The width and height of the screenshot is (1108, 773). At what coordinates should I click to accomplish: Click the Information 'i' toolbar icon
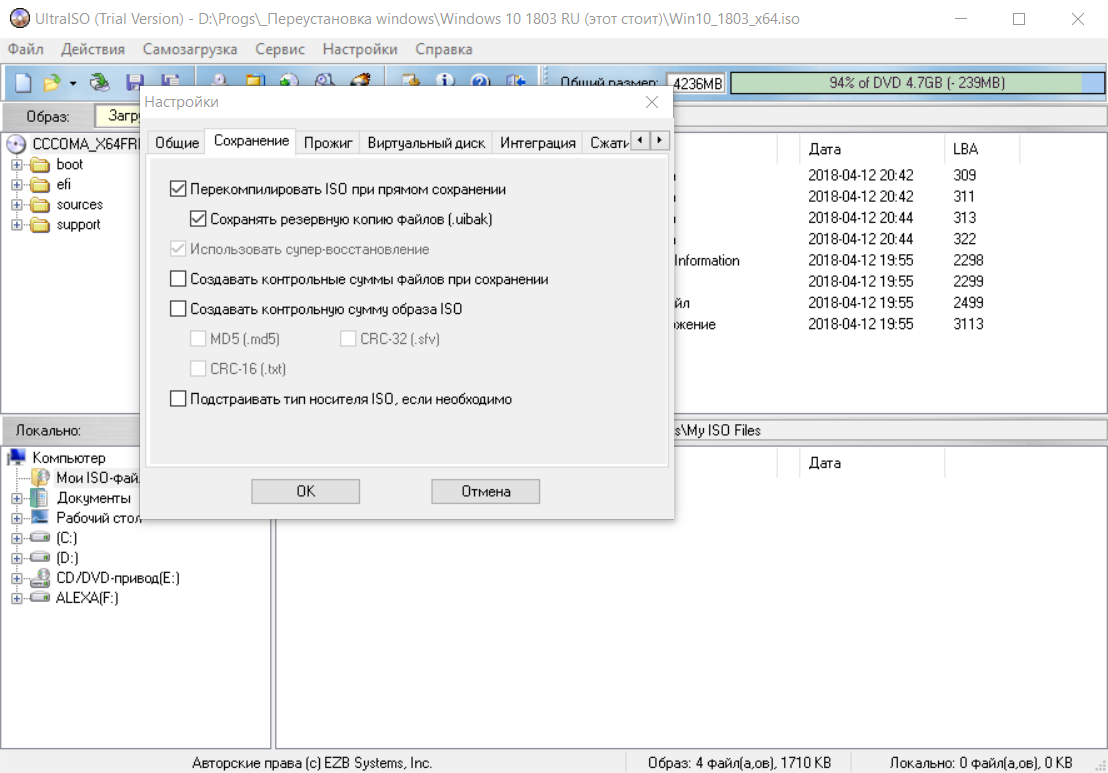coord(444,80)
